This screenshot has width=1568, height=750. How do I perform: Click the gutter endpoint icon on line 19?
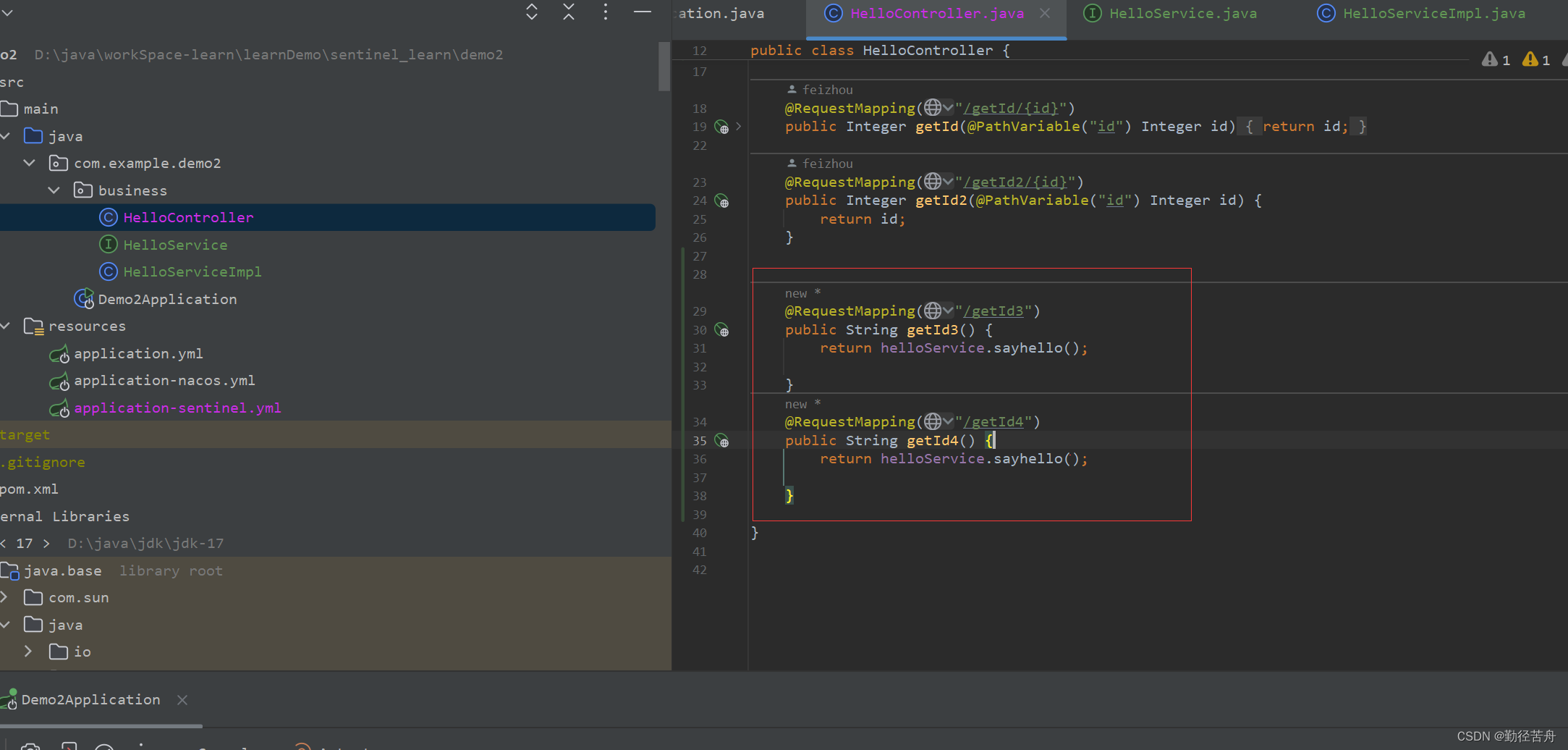tap(721, 127)
